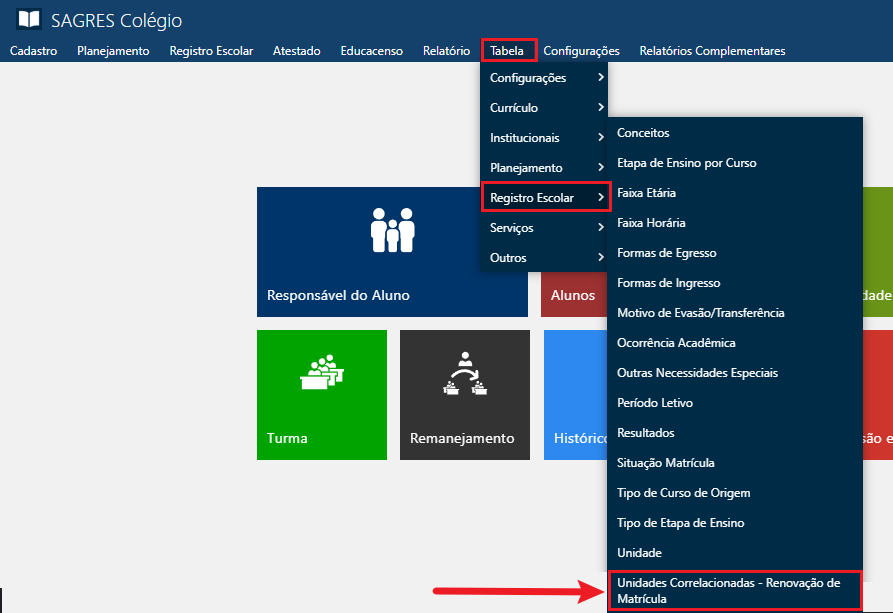The height and width of the screenshot is (613, 893).
Task: Expand the Institucionais submenu
Action: [x=543, y=138]
